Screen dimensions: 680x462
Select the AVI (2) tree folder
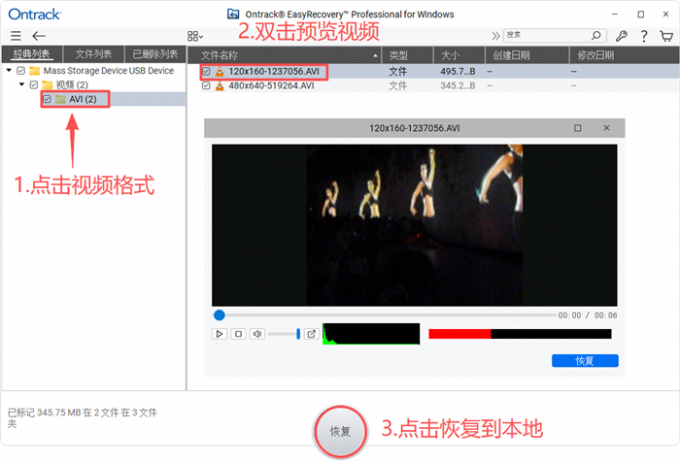coord(82,99)
